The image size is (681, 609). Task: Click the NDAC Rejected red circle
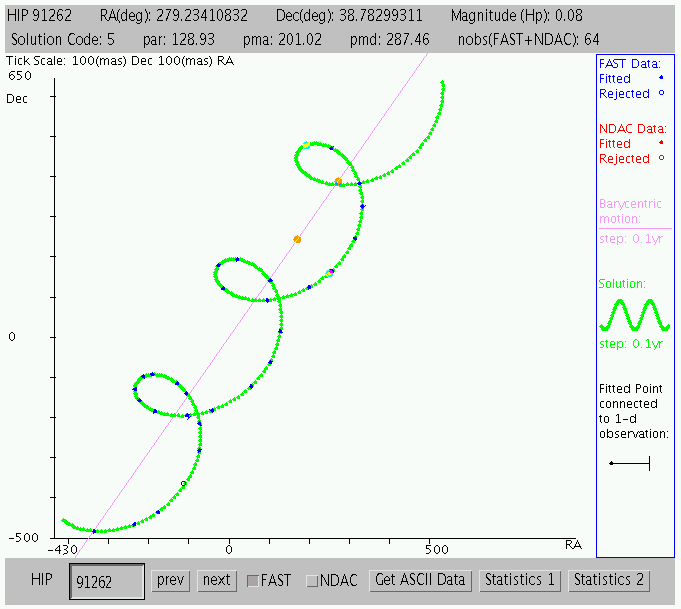click(x=661, y=158)
